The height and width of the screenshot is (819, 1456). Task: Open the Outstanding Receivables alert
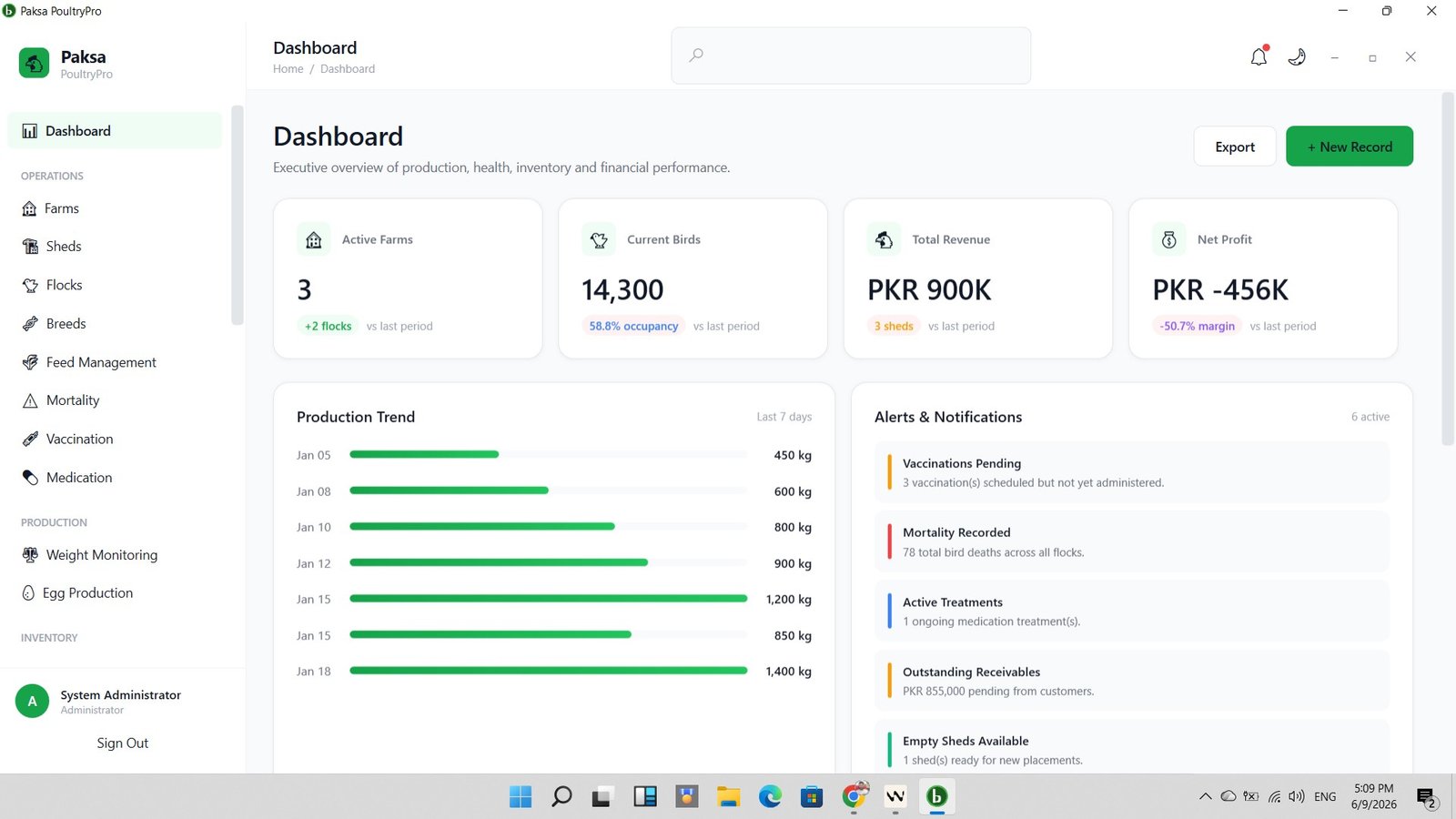click(x=1132, y=681)
